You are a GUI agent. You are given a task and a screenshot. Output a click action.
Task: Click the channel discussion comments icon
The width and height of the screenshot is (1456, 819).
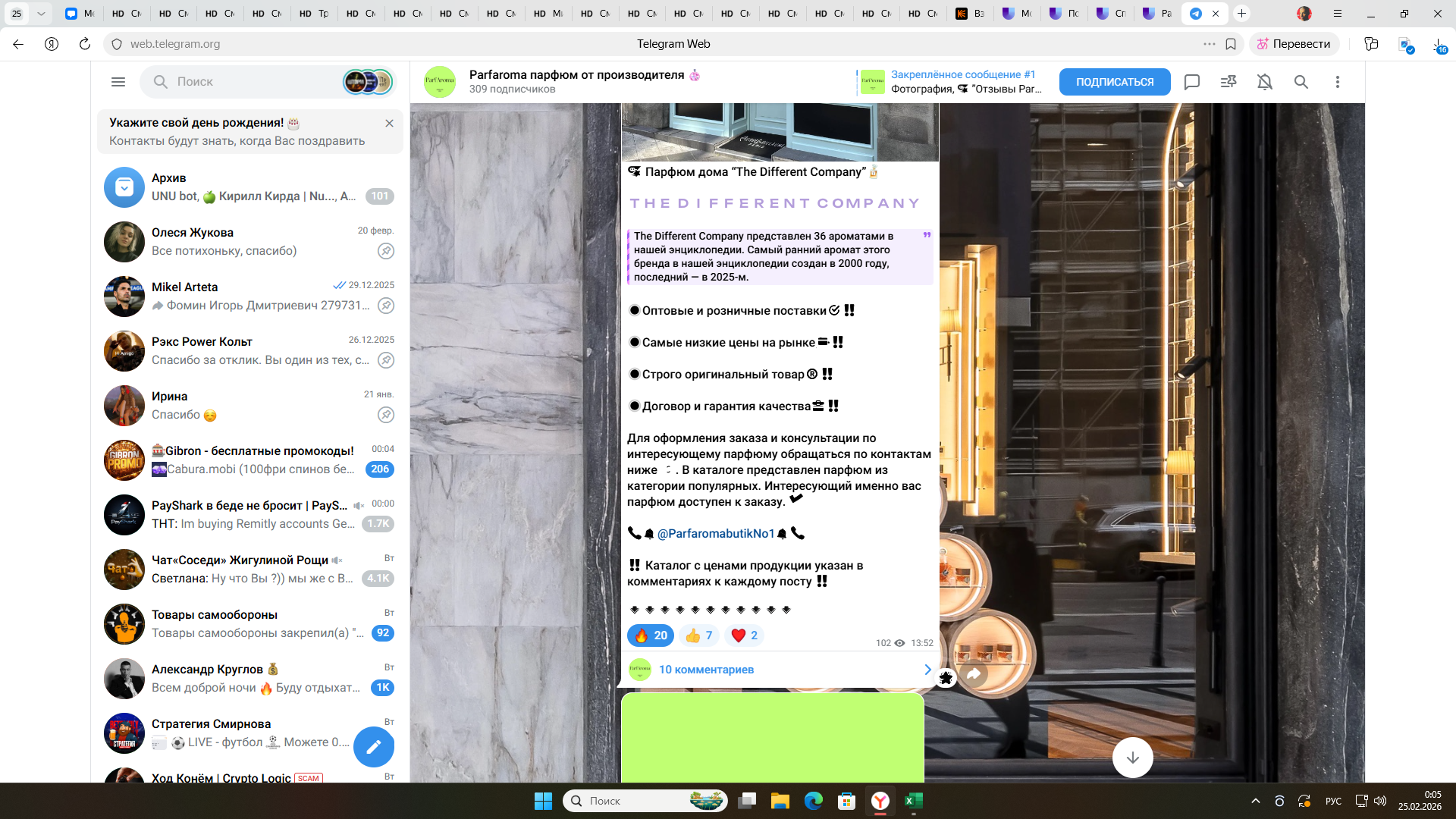click(1192, 82)
